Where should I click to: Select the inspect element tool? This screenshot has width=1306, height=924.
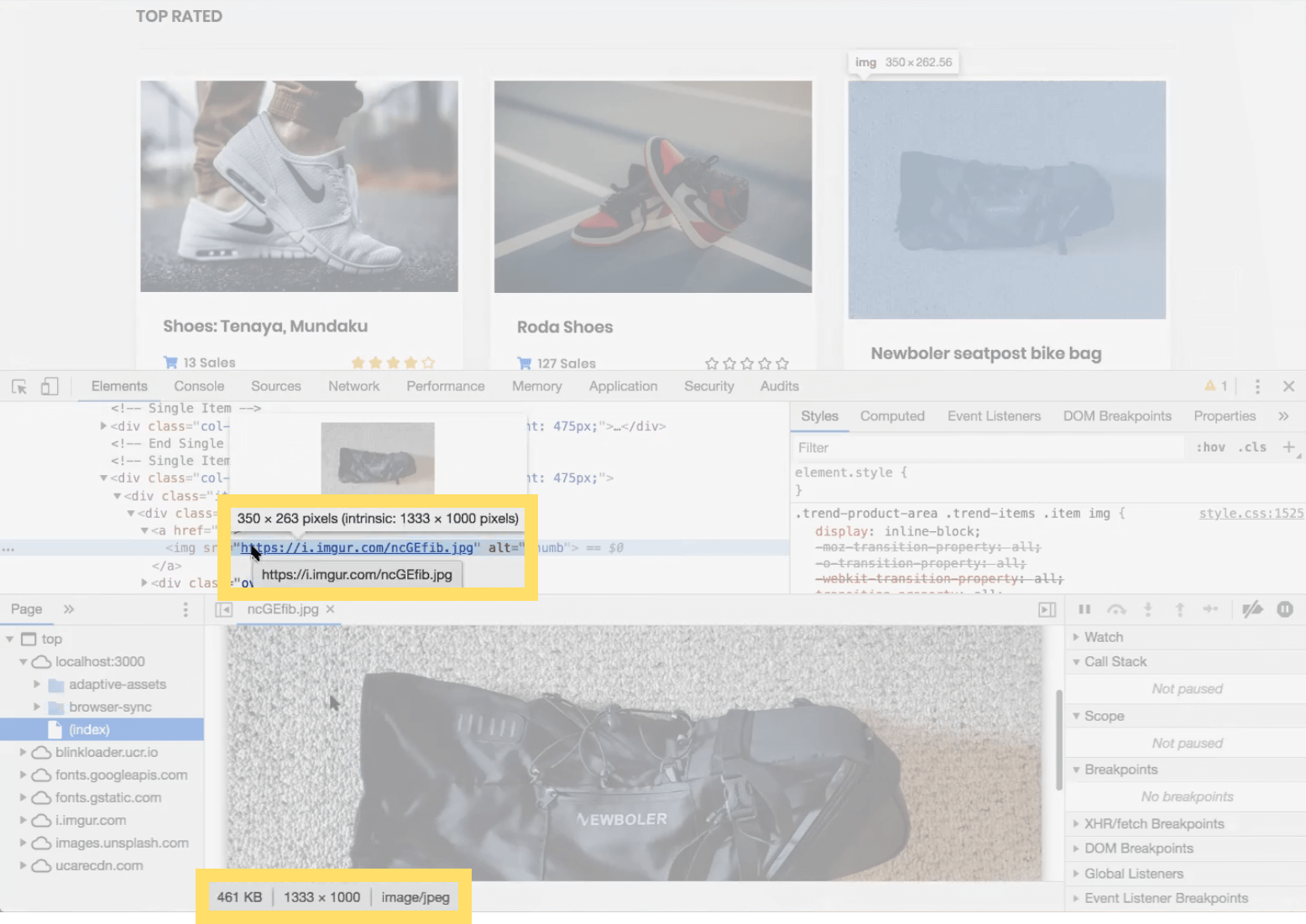(x=18, y=386)
